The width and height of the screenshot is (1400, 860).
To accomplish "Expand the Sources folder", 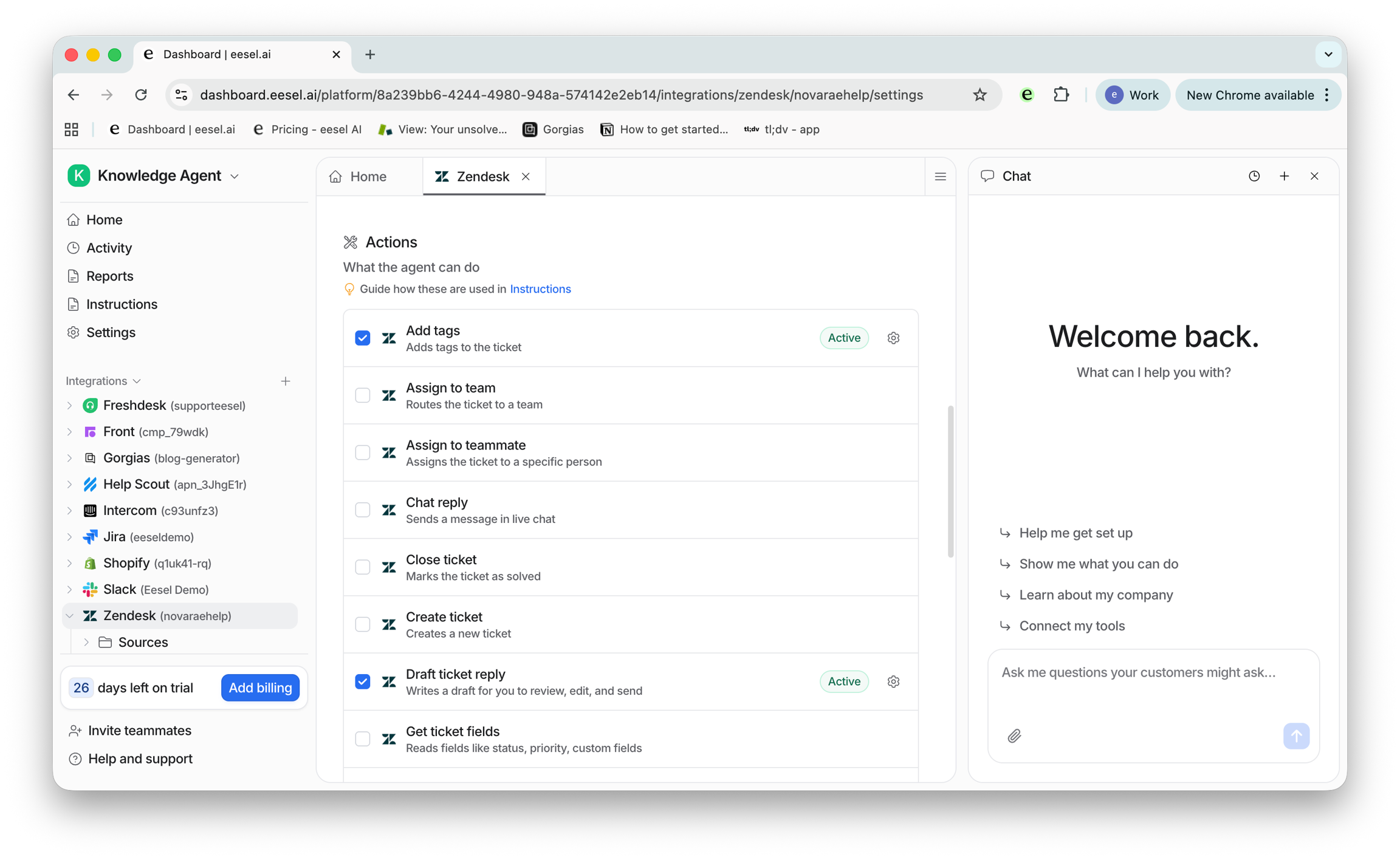I will pyautogui.click(x=86, y=642).
